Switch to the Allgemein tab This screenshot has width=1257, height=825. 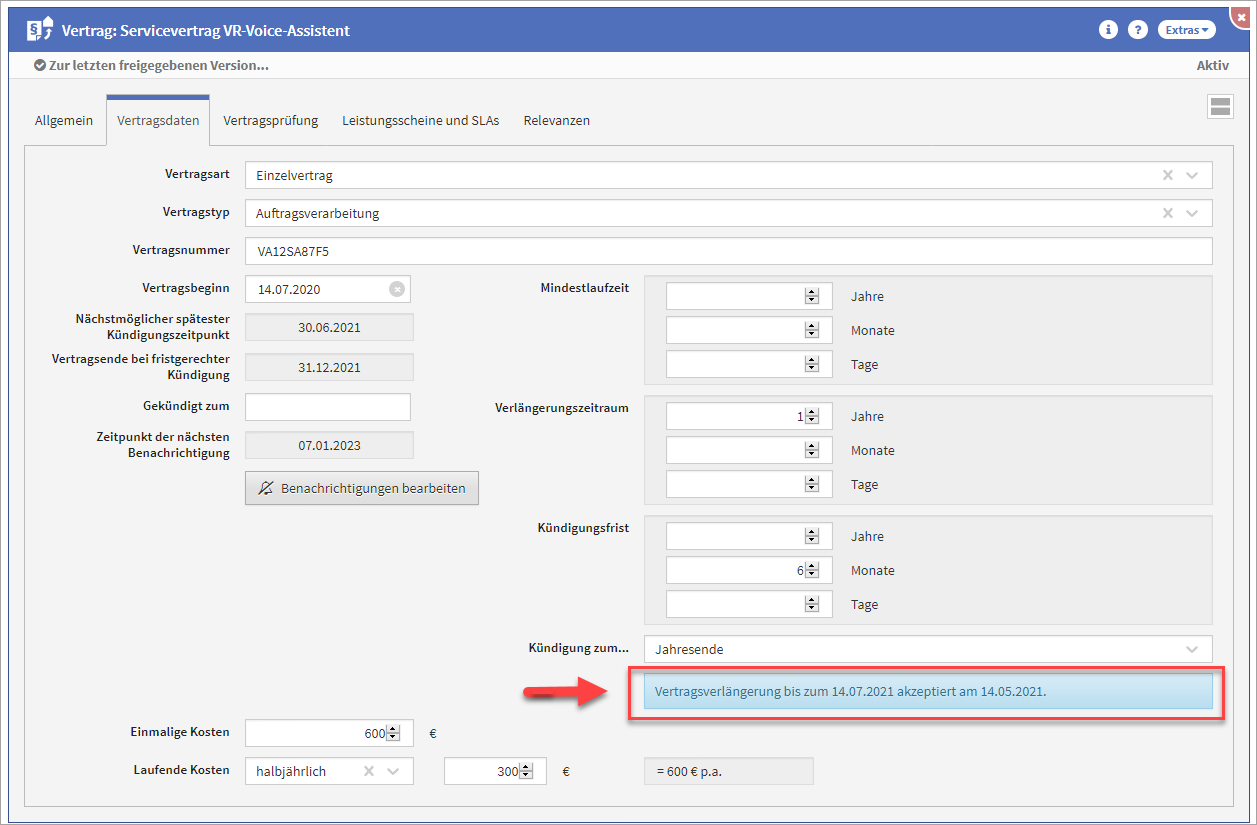(64, 120)
